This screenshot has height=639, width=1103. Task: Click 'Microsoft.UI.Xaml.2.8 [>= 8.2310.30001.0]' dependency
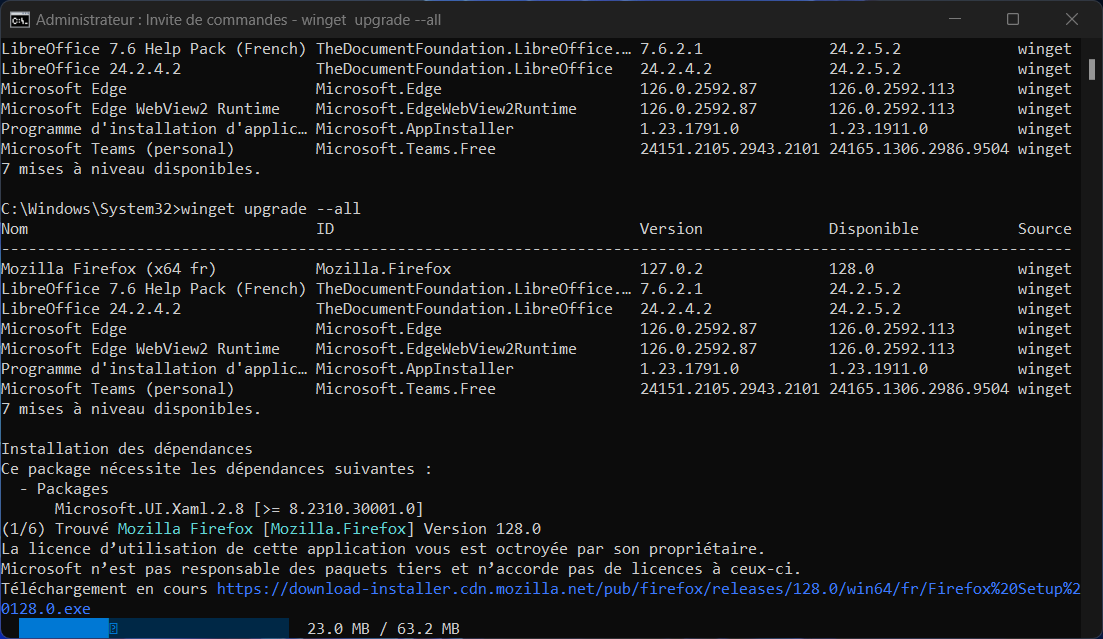239,509
